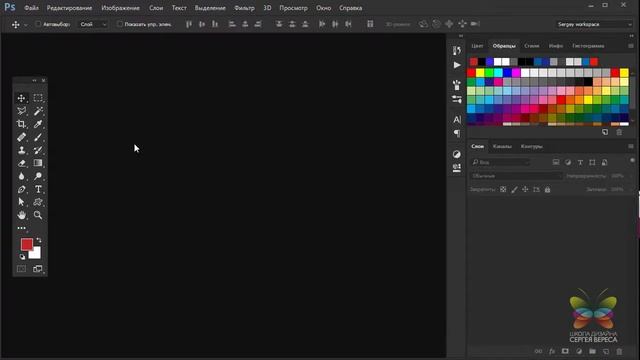Image resolution: width=640 pixels, height=360 pixels.
Task: Select the Path Selection tool
Action: [x=21, y=202]
